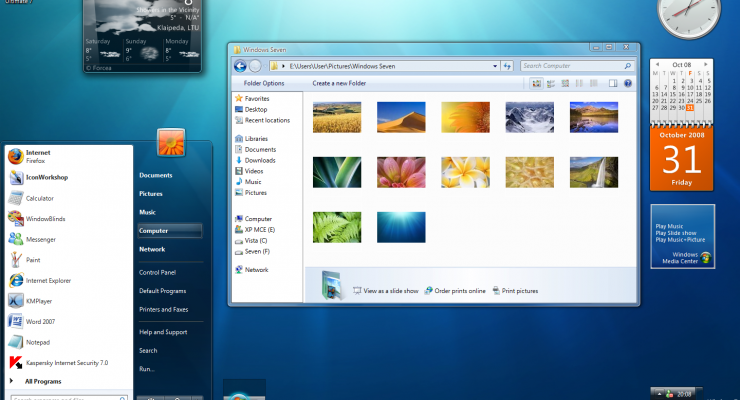The width and height of the screenshot is (740, 400).
Task: Select the desert dune wallpaper thumbnail
Action: coord(401,117)
